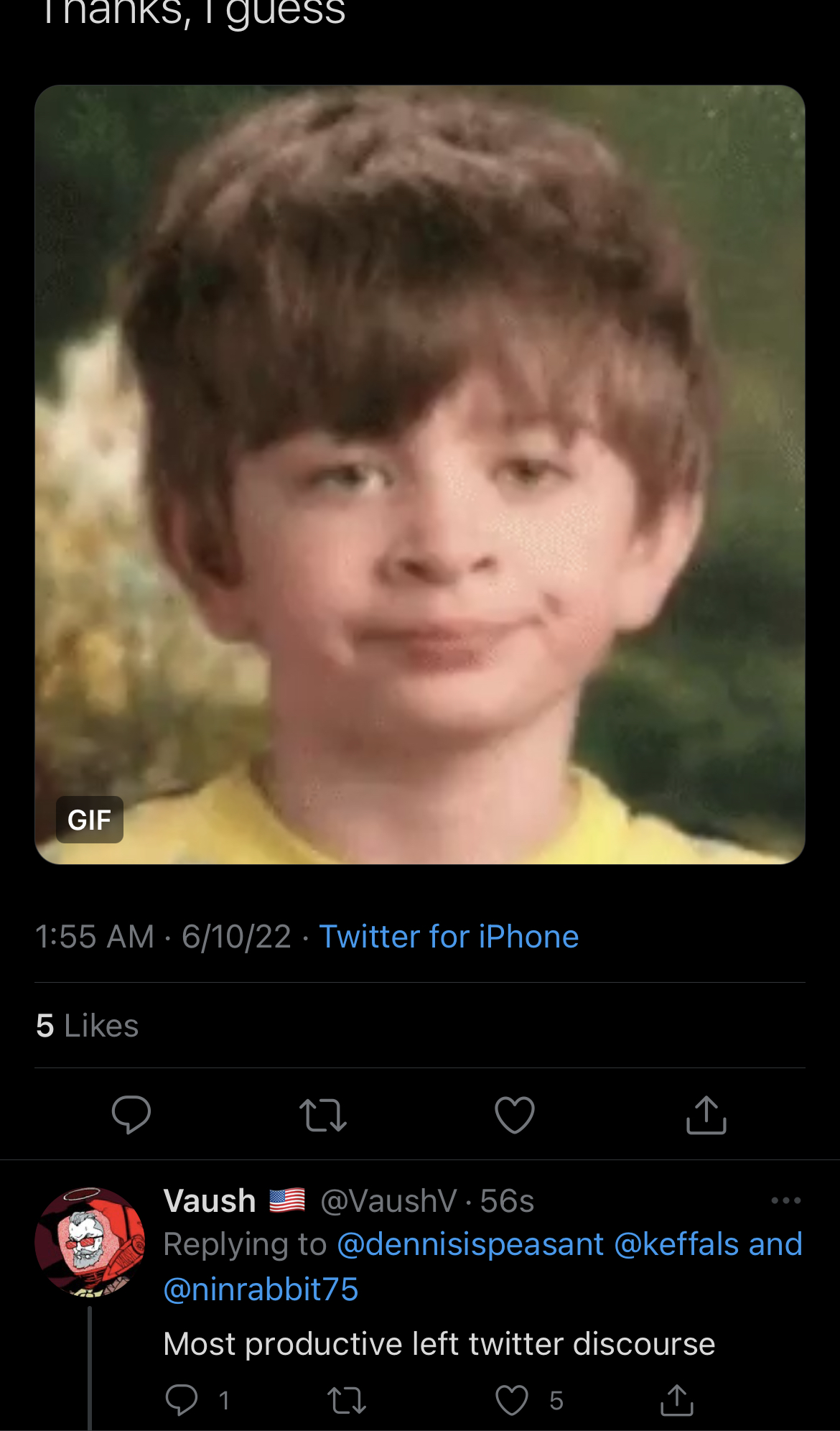Tap the reply icon under the main tweet
This screenshot has height=1431, width=840.
click(x=131, y=1115)
